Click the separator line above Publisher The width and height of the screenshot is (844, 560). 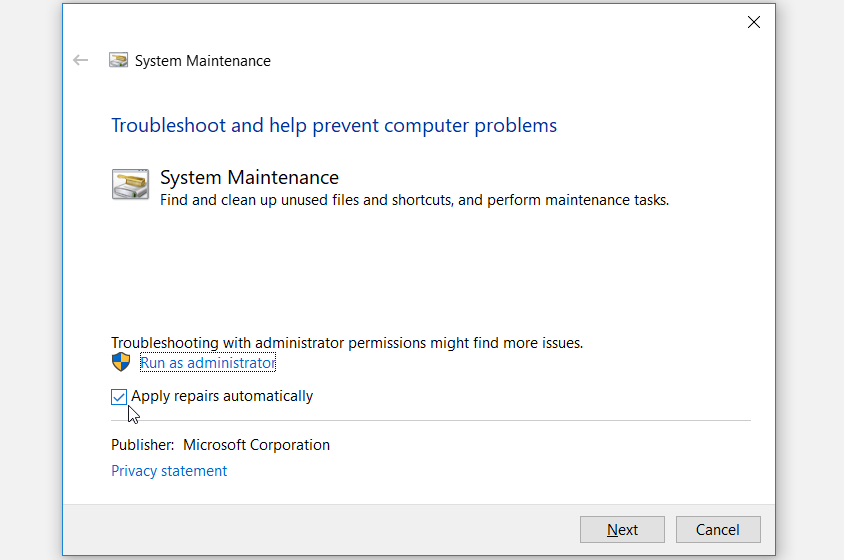click(x=430, y=421)
